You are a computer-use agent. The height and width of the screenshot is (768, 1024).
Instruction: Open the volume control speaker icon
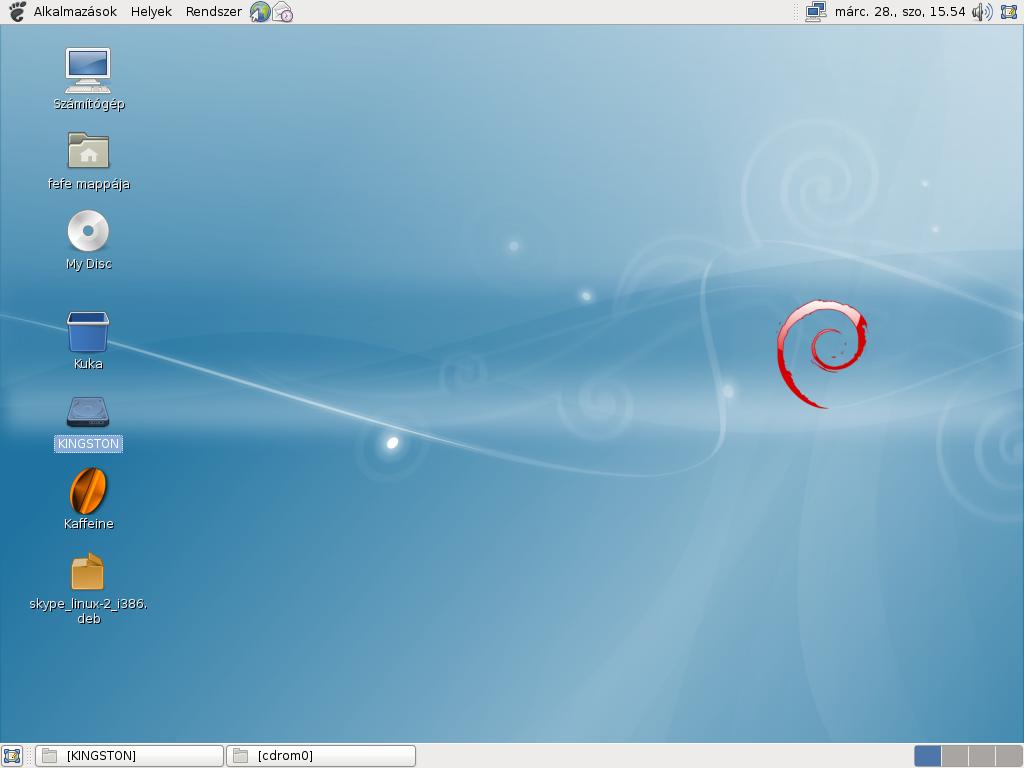coord(980,12)
